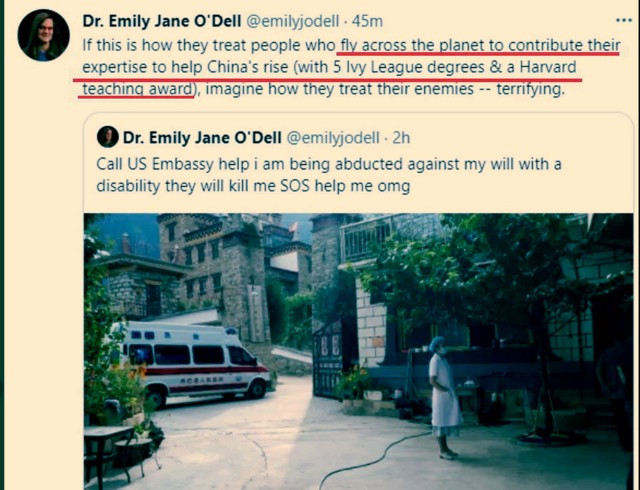Open the quoted tweet's photo attachment
This screenshot has width=640, height=490.
pos(358,351)
